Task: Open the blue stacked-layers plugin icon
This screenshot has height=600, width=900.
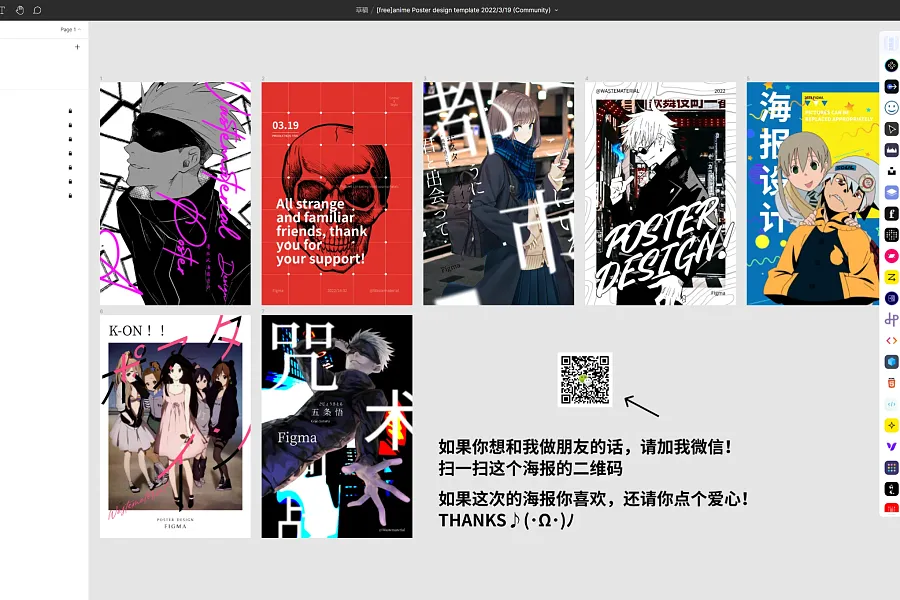Action: tap(891, 192)
